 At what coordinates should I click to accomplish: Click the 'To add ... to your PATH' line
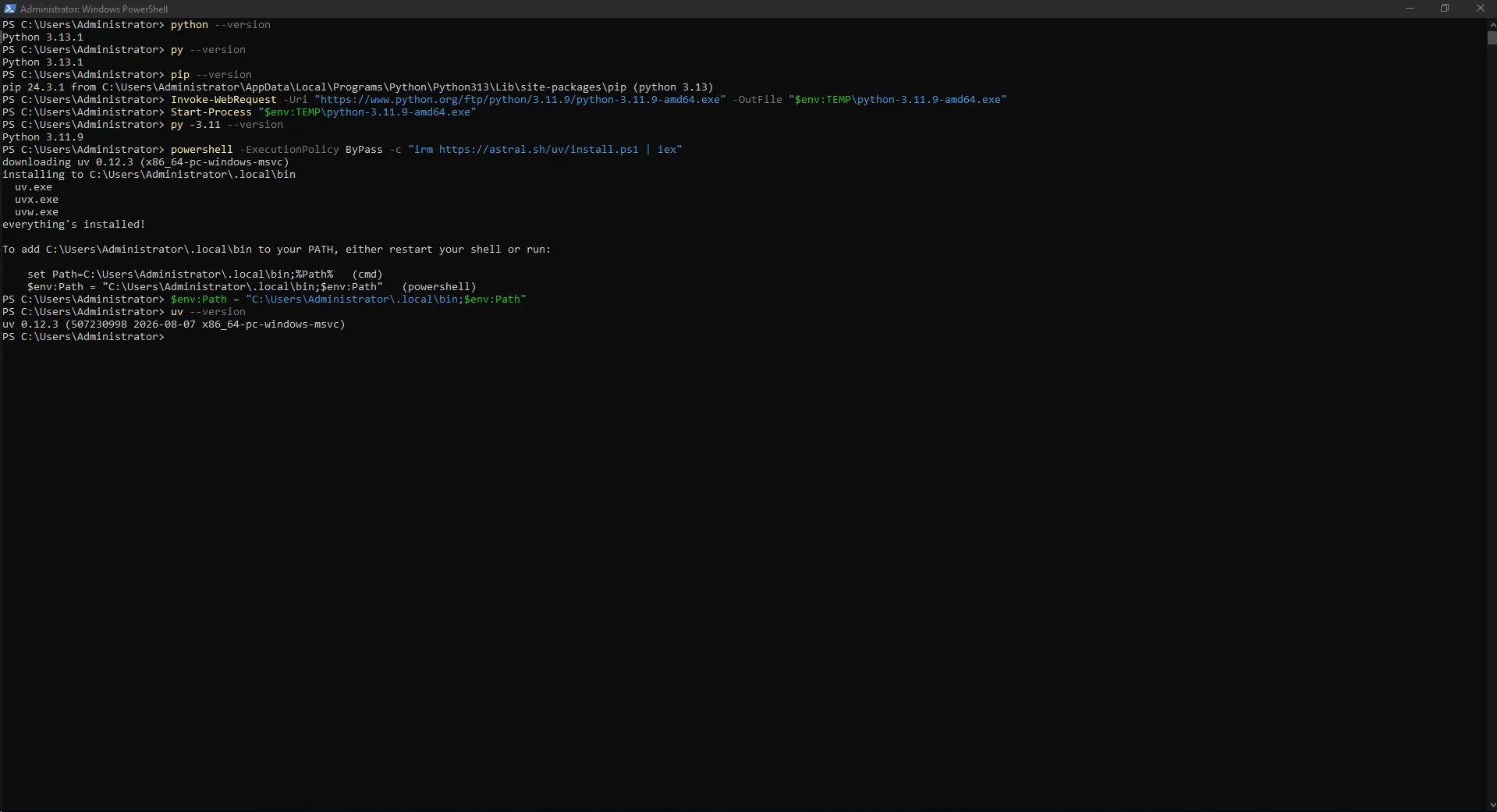(x=277, y=250)
